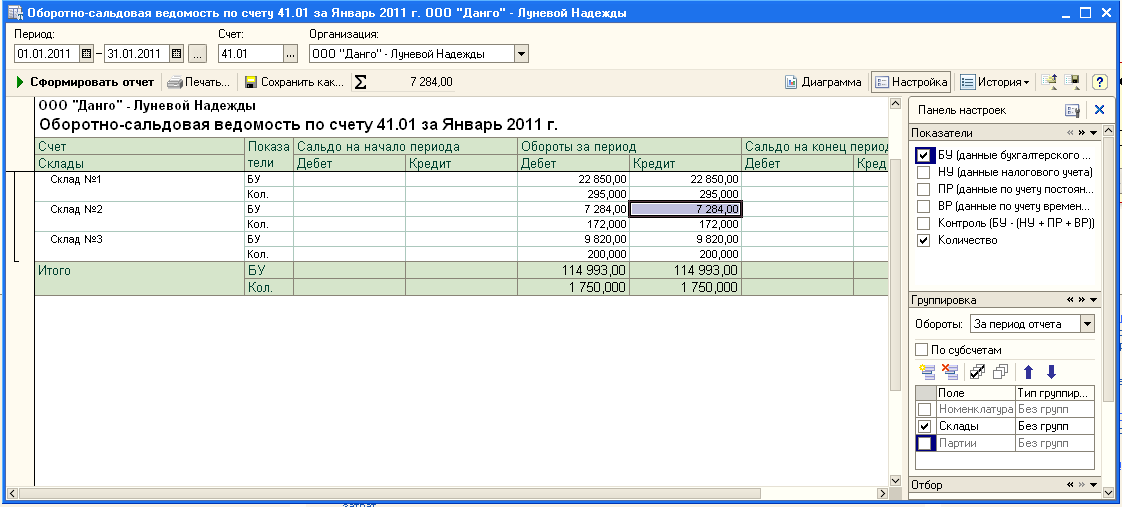Open the Организация dropdown list
The width and height of the screenshot is (1122, 507).
(521, 54)
